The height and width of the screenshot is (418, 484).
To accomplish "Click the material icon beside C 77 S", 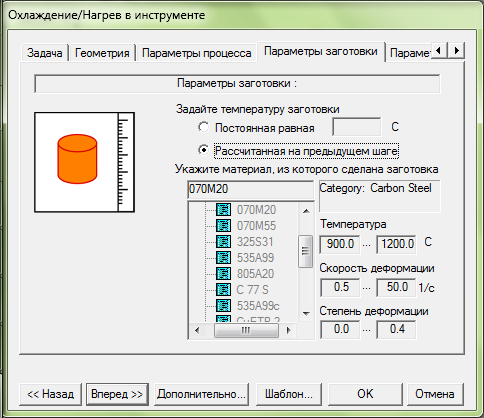I will tap(223, 290).
